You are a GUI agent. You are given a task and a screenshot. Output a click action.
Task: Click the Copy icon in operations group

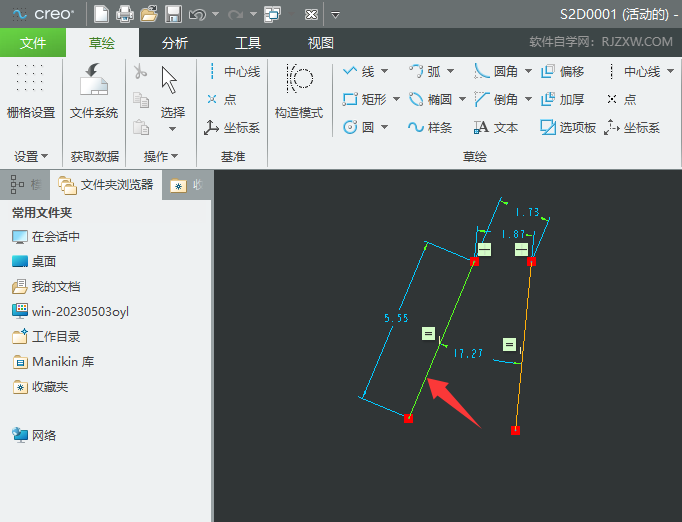point(141,100)
